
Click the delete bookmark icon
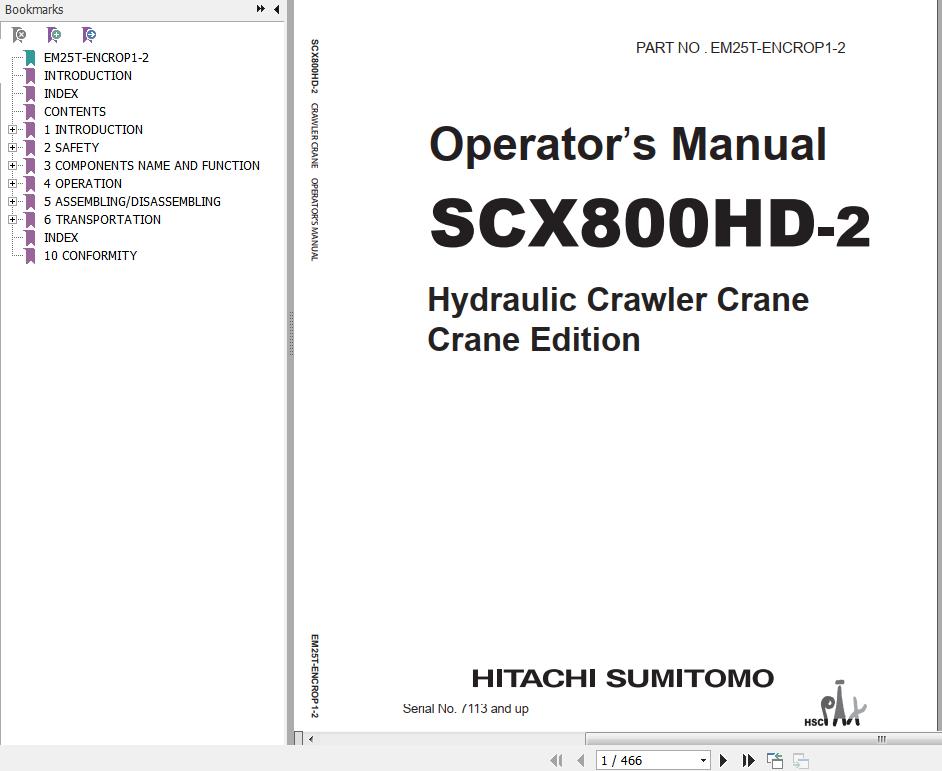(19, 35)
